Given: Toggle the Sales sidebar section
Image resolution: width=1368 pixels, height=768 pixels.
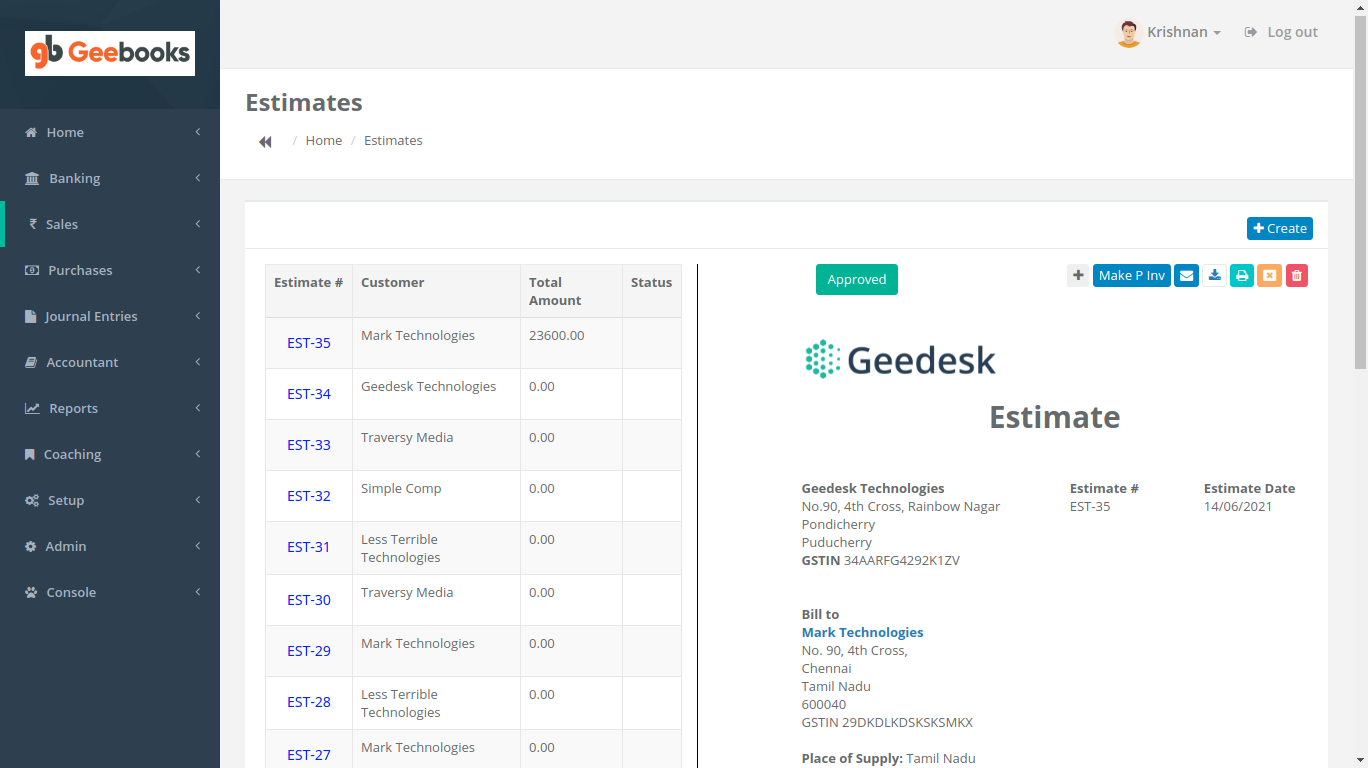Looking at the screenshot, I should tap(62, 224).
